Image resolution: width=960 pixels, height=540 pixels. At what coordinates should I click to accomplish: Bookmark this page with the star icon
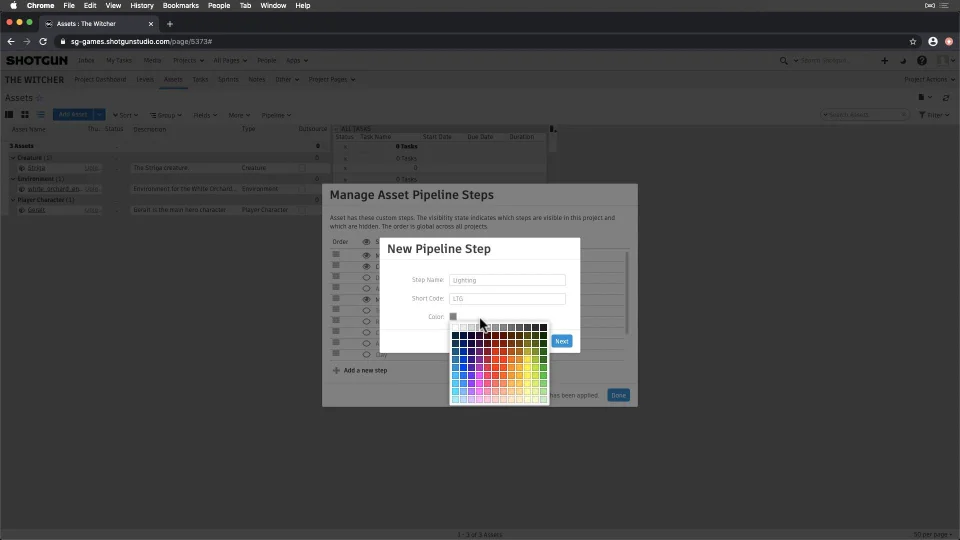tap(913, 42)
